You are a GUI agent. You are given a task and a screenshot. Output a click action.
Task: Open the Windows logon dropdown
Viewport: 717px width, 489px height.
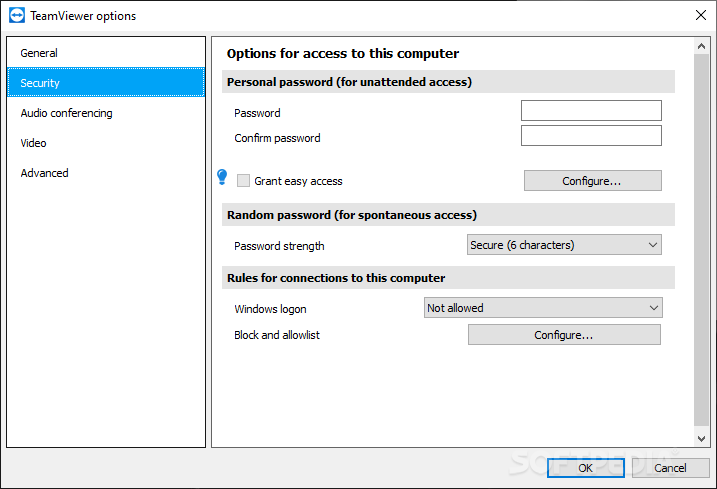[543, 308]
